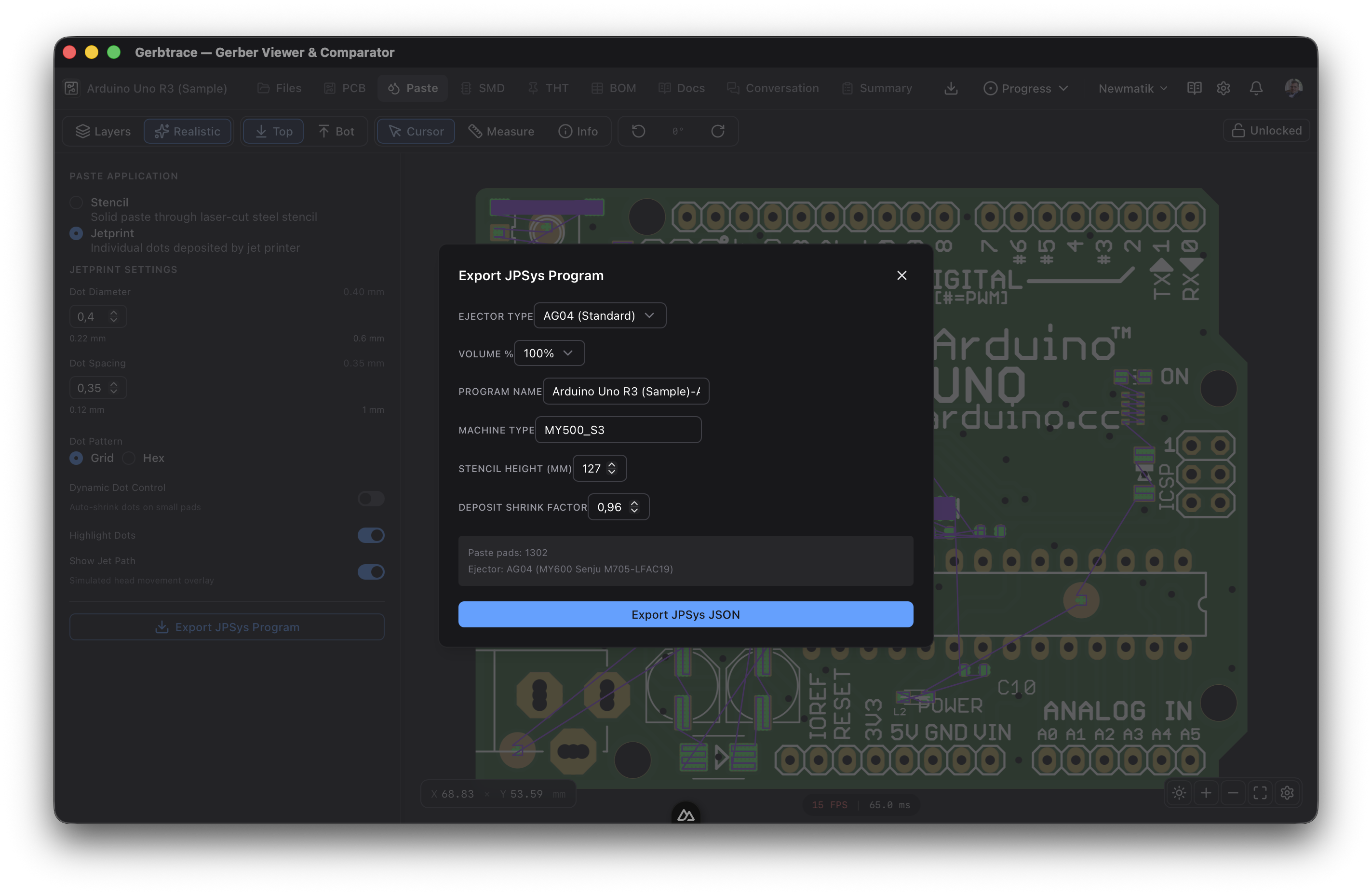Click the rotate counter-clockwise icon

coord(638,132)
